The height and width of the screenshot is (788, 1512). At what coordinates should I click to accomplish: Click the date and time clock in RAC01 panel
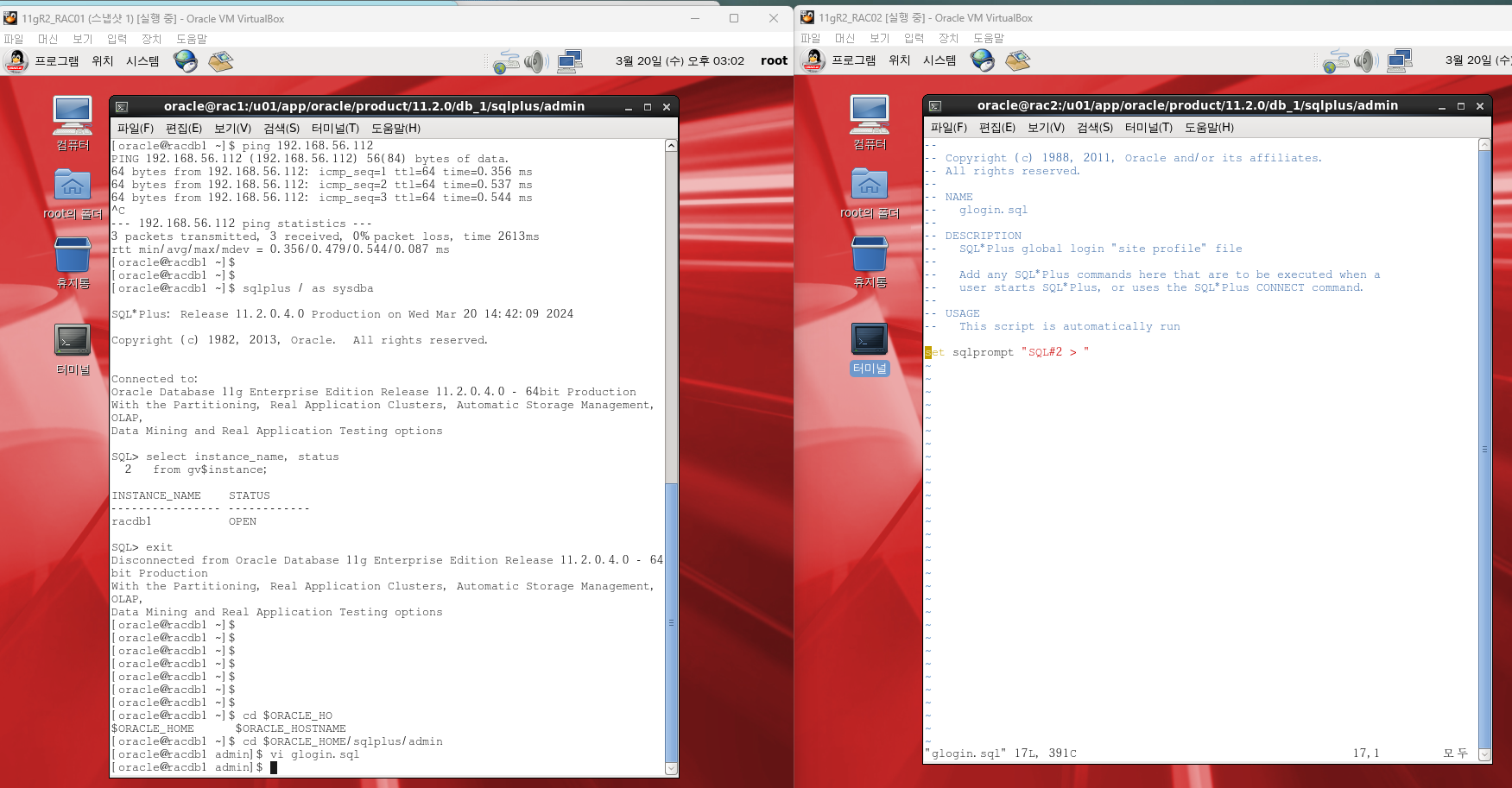[x=680, y=61]
